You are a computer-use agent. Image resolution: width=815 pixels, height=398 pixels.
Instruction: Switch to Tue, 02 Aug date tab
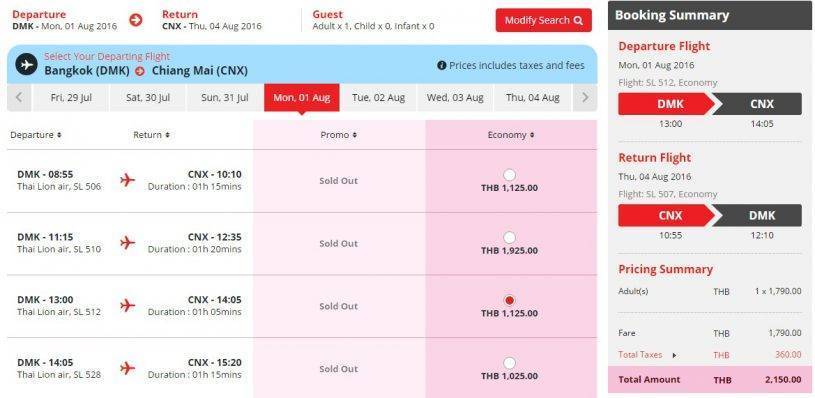click(x=378, y=98)
